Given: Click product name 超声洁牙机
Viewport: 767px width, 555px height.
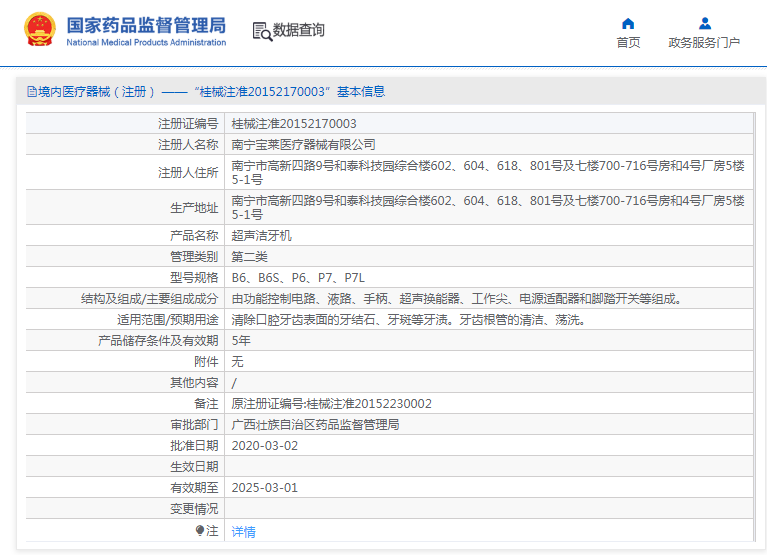Looking at the screenshot, I should pyautogui.click(x=261, y=236).
